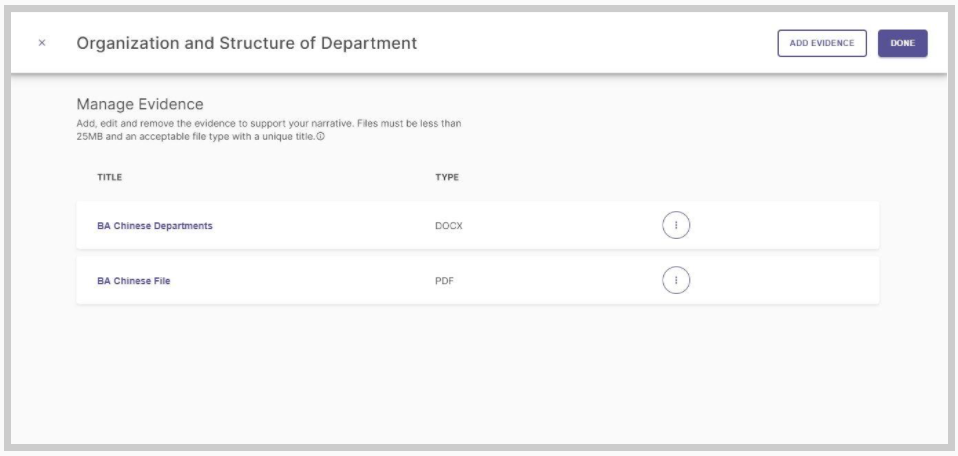This screenshot has width=958, height=456.
Task: Click the Organization and Structure of Department title
Action: 247,43
